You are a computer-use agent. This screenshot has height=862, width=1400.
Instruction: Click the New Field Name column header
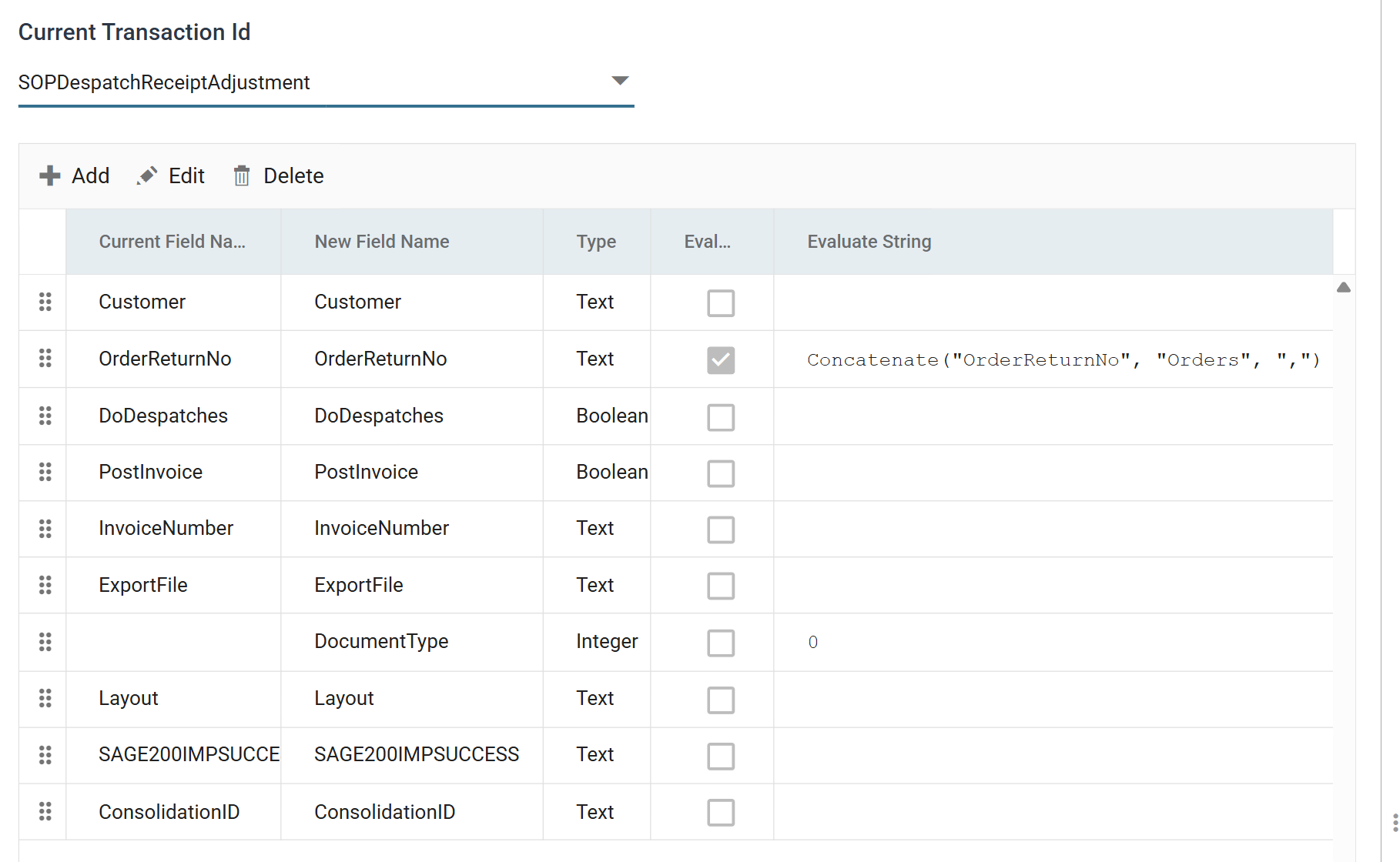pyautogui.click(x=412, y=242)
